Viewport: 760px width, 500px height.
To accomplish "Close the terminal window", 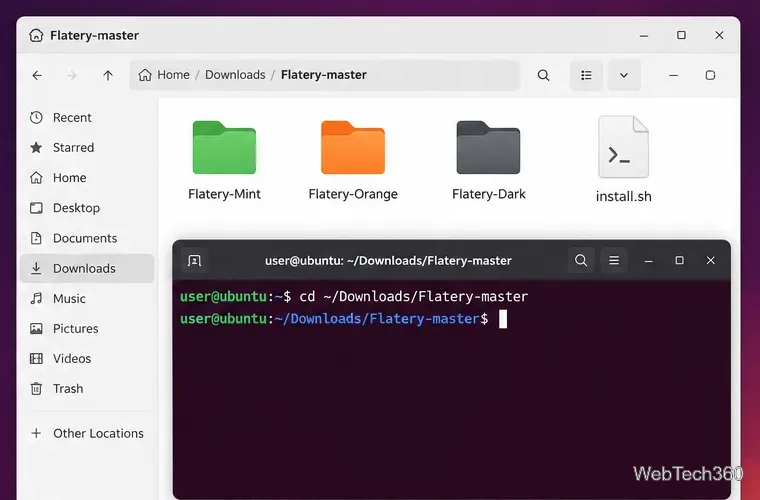I will click(711, 261).
